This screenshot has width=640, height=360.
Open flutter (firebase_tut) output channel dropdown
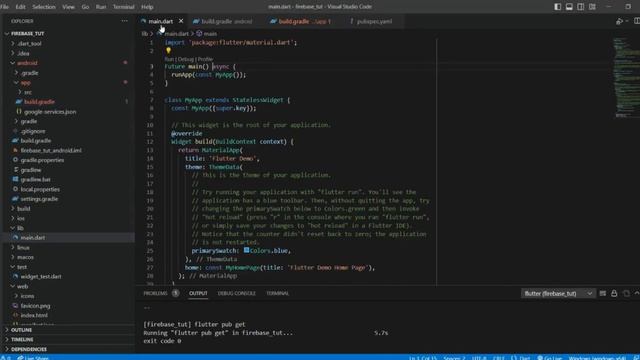click(558, 293)
